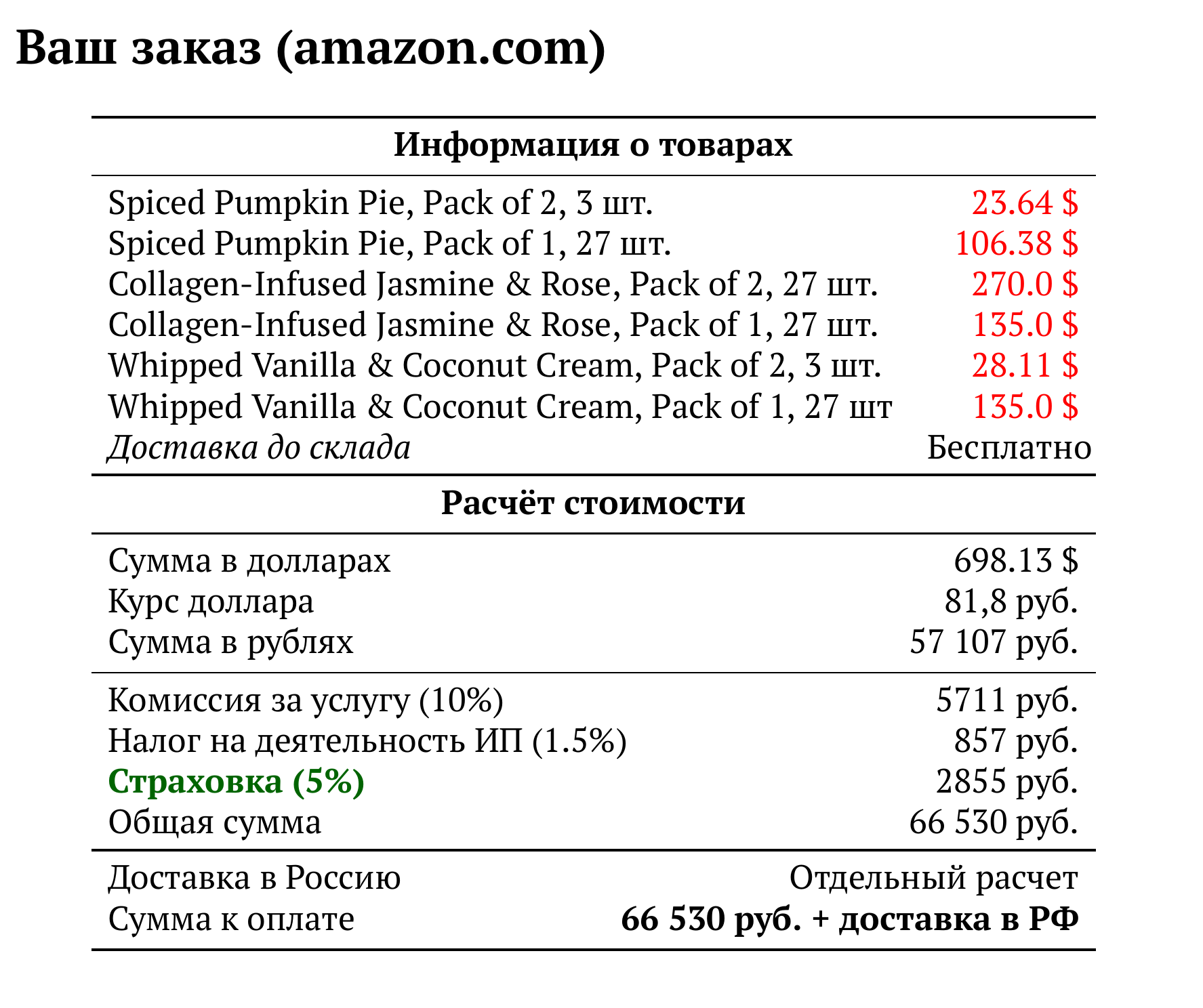Screen dimensions: 1203x1008
Task: Click the 57 107 руб. ruble sum
Action: [x=993, y=642]
